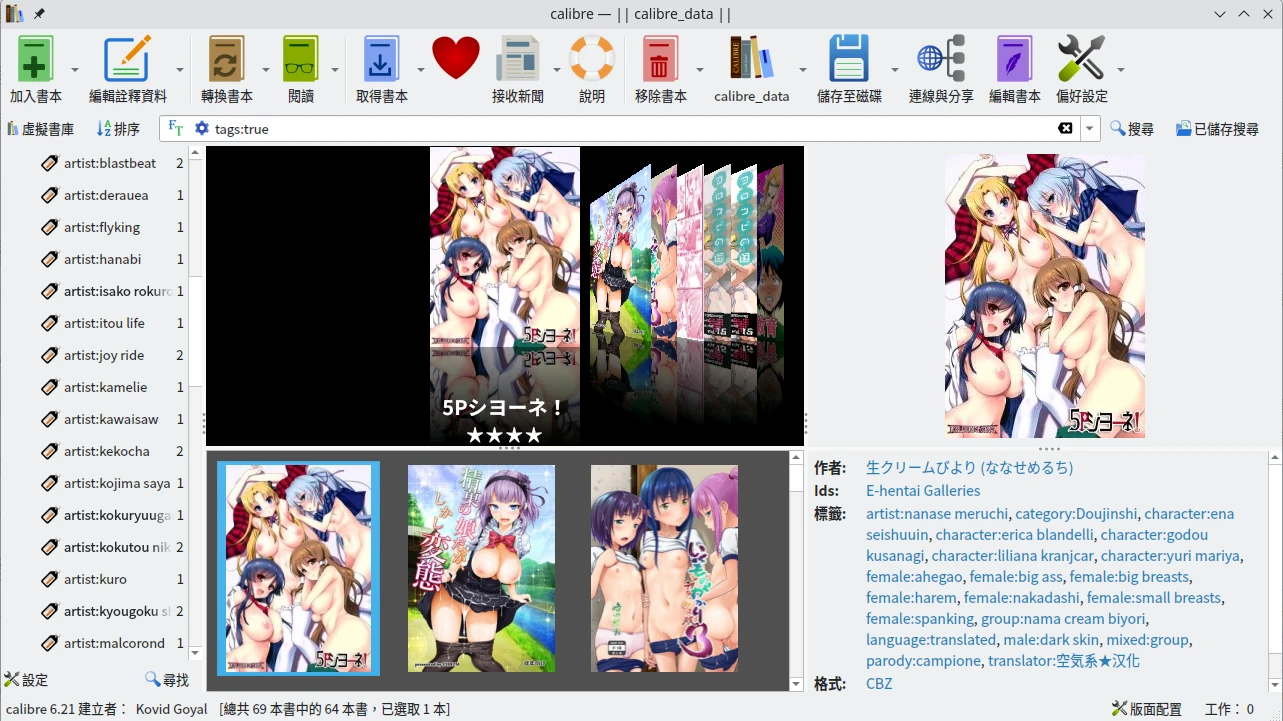Click cover grid scrollbar up arrow

click(x=796, y=459)
